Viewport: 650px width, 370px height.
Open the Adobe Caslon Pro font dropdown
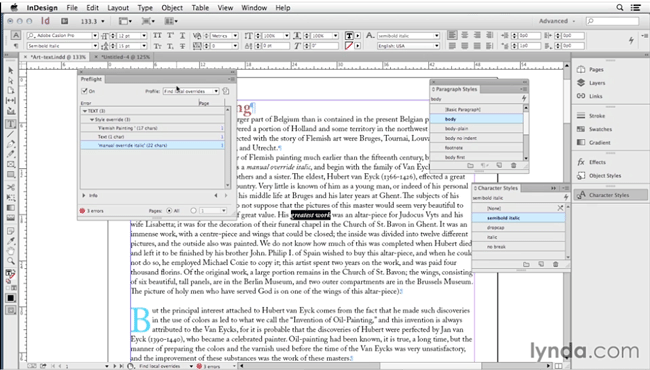(95, 36)
